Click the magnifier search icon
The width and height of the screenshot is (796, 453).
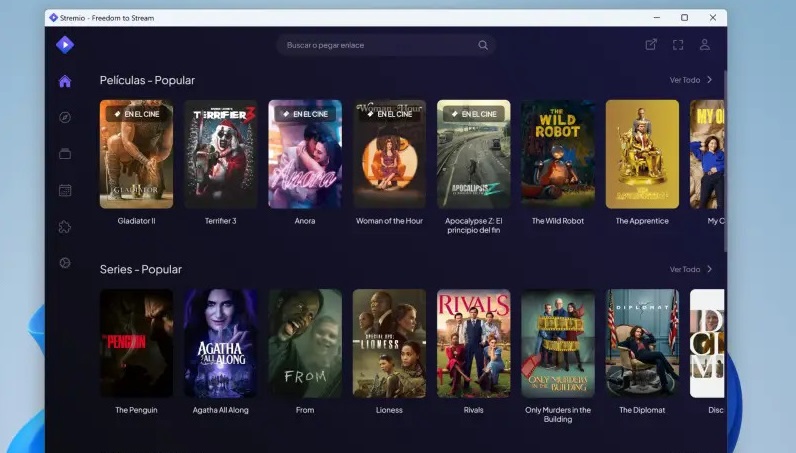[x=483, y=45]
